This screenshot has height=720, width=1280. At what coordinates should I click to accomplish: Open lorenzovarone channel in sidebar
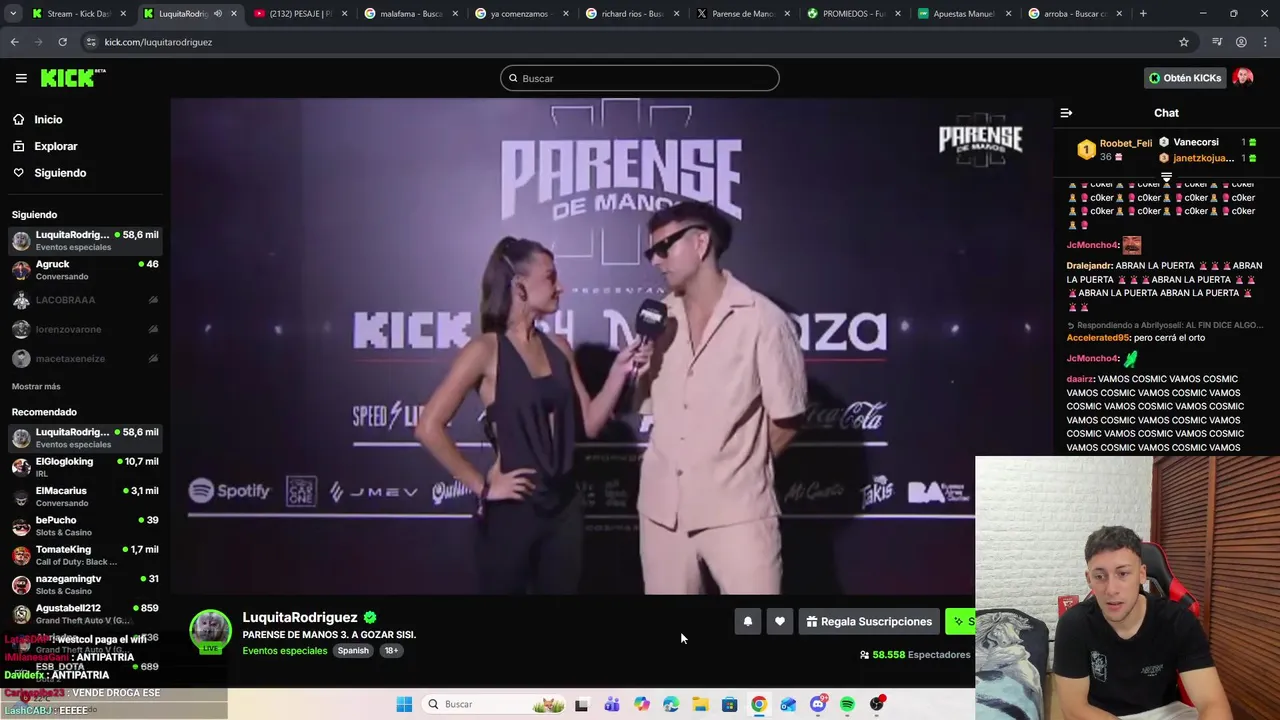click(x=85, y=329)
